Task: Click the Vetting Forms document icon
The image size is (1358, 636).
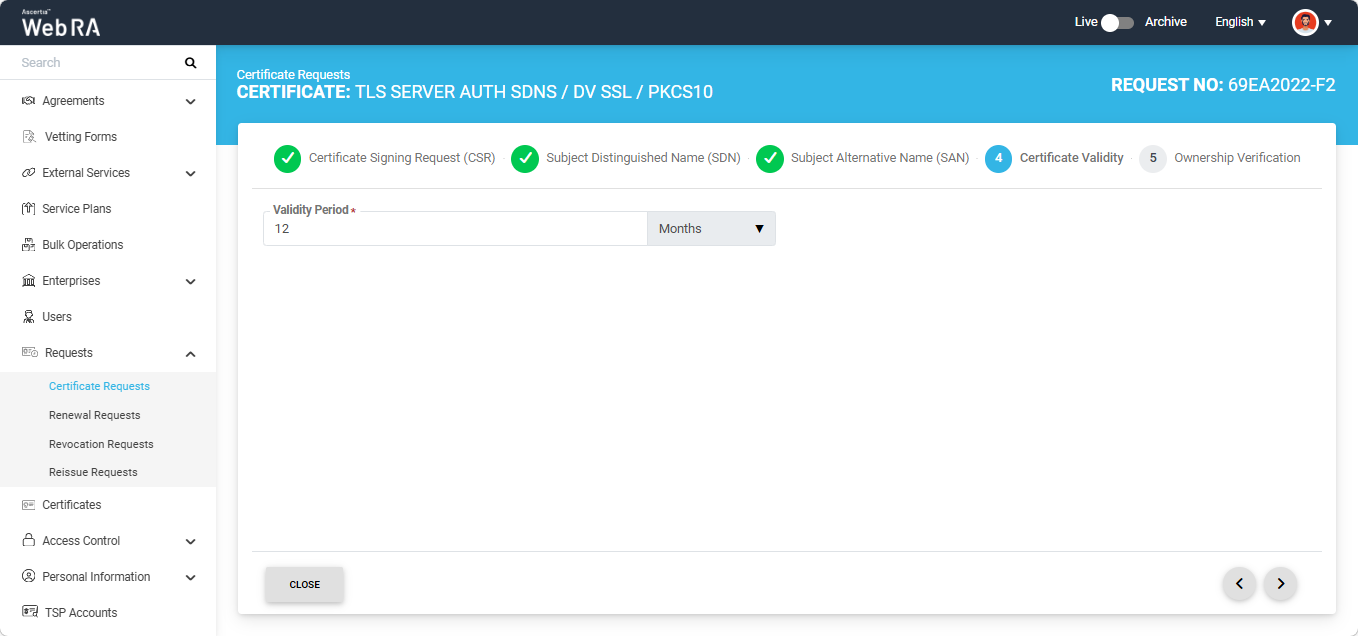Action: click(29, 137)
